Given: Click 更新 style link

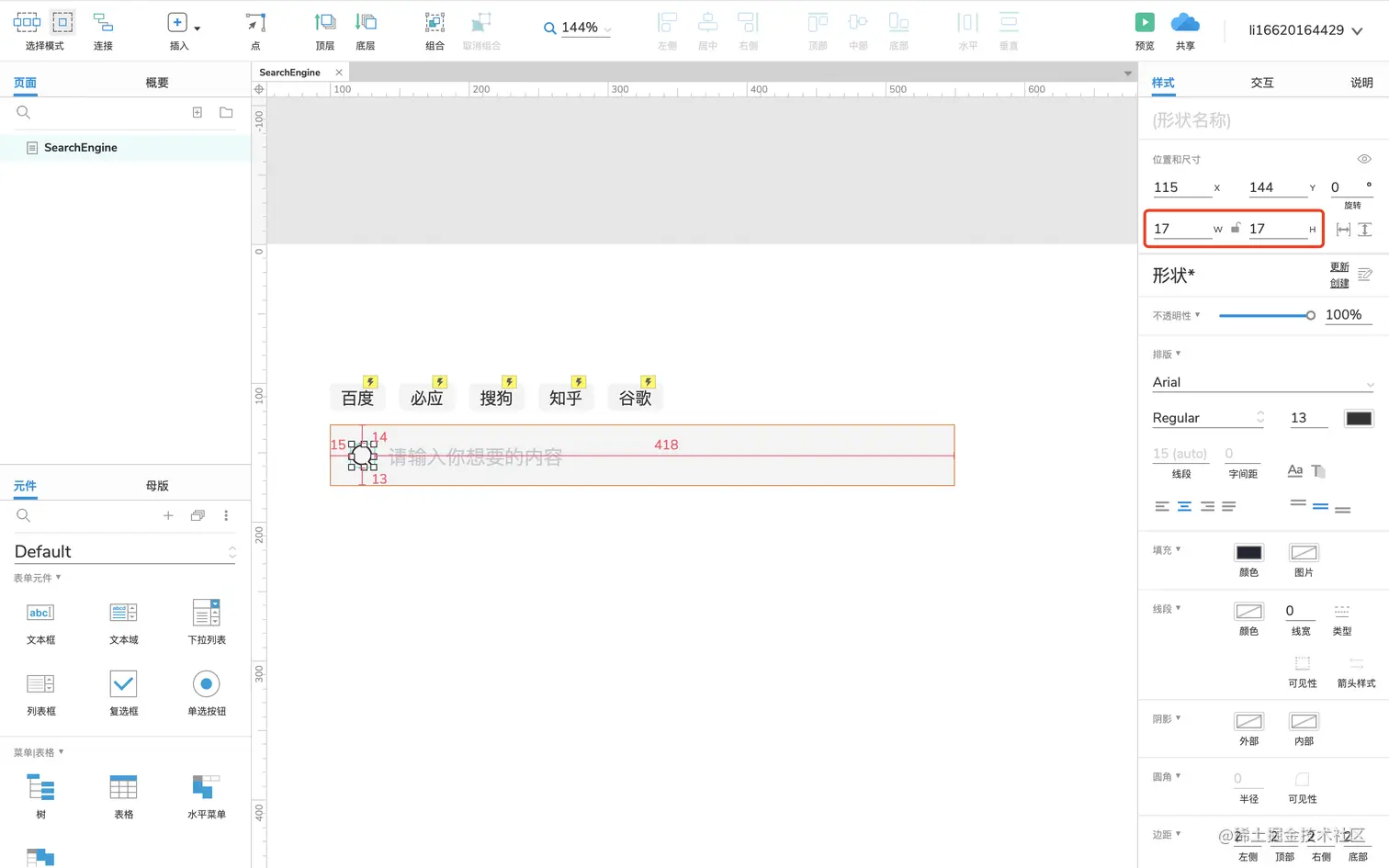Looking at the screenshot, I should click(x=1339, y=267).
